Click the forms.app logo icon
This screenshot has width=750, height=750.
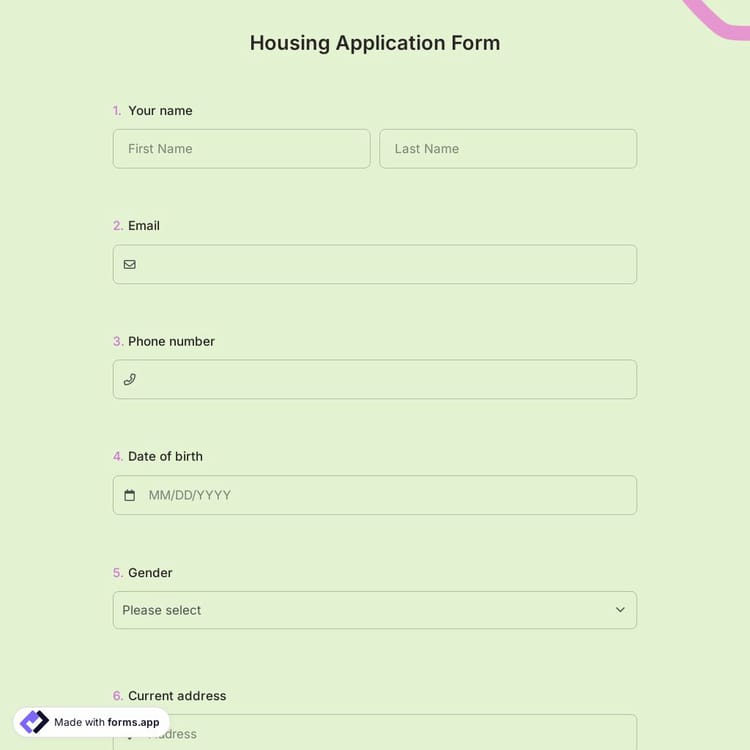[34, 722]
